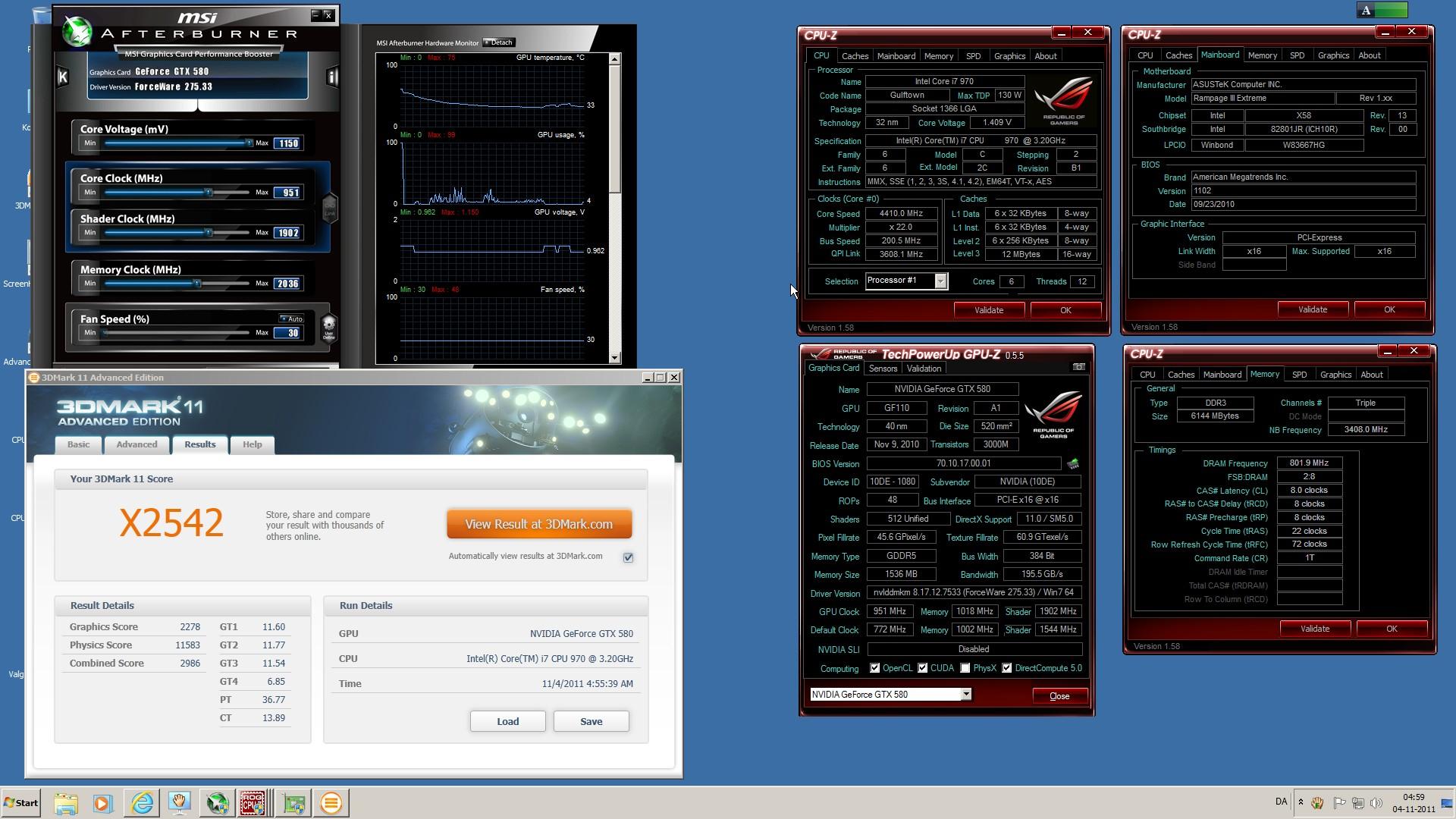Toggle OpenCL checkbox in GPU-Z
Screen dimensions: 1456x819
point(874,668)
